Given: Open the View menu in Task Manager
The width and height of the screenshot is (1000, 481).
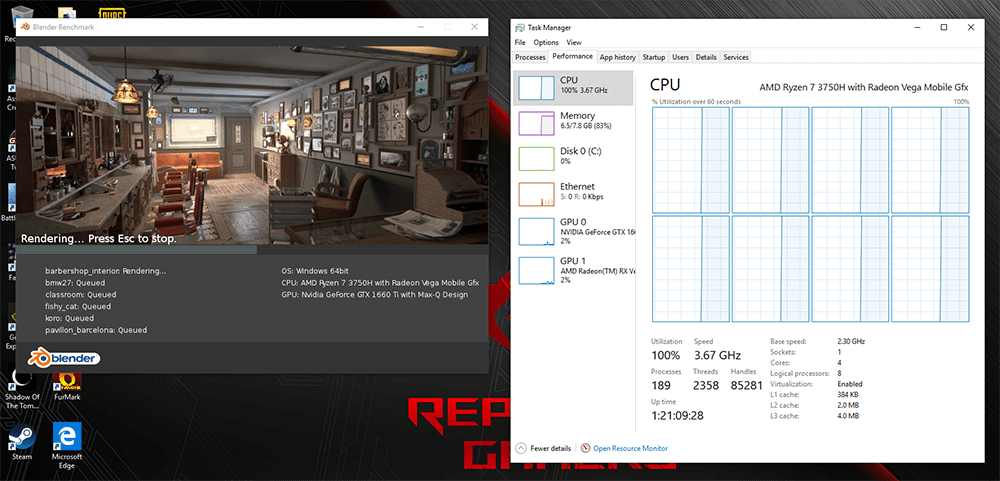Looking at the screenshot, I should pyautogui.click(x=574, y=42).
